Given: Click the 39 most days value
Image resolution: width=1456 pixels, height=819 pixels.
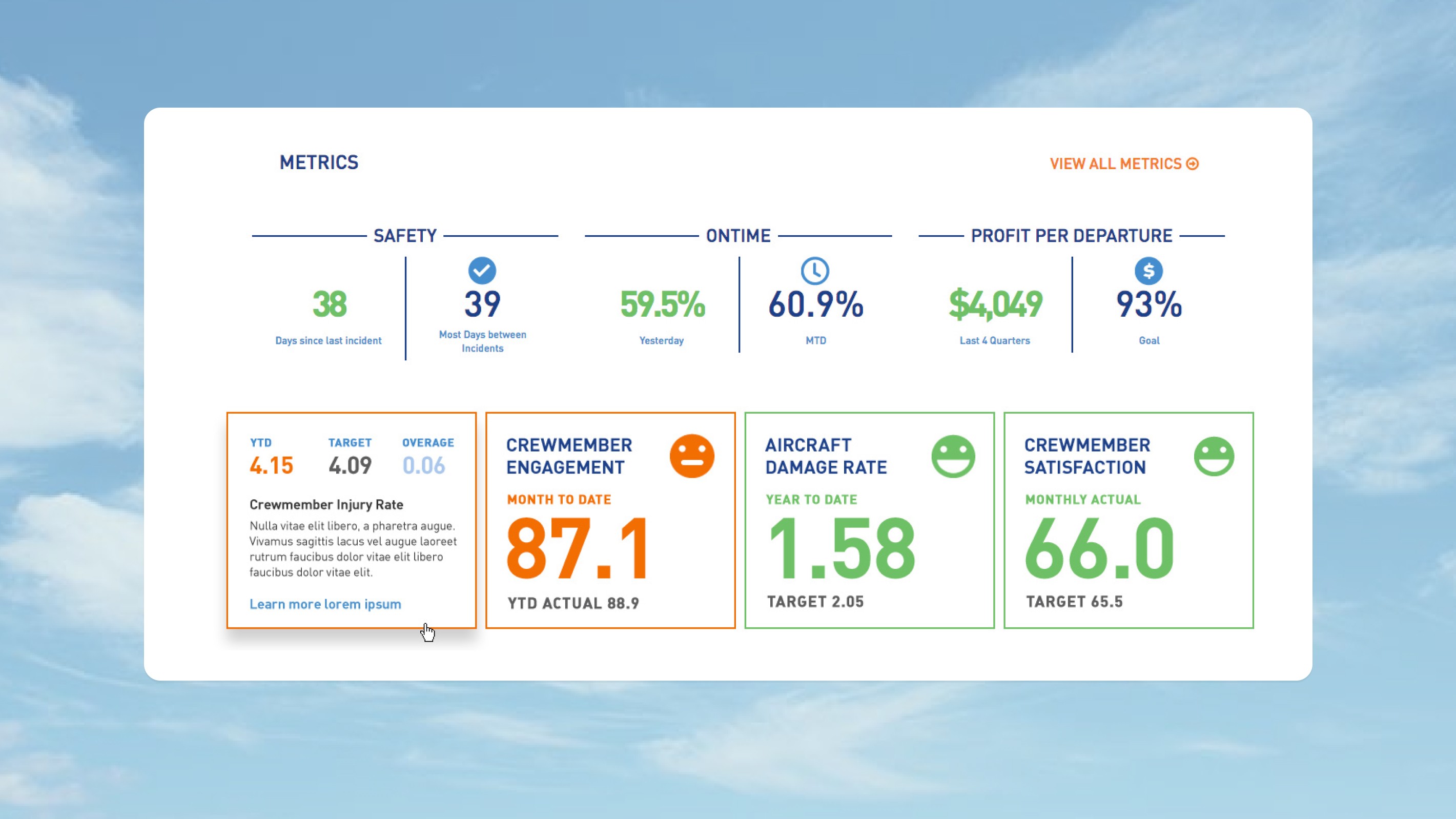Looking at the screenshot, I should (482, 304).
